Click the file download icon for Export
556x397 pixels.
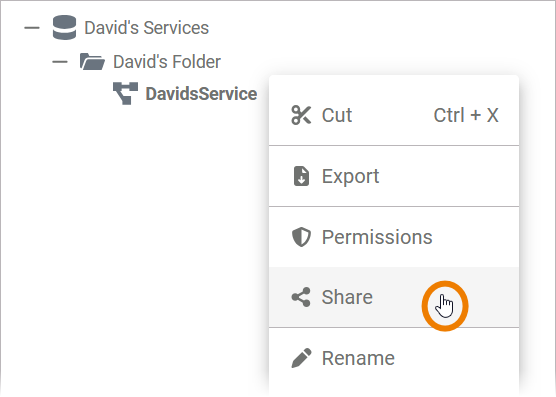tap(301, 176)
